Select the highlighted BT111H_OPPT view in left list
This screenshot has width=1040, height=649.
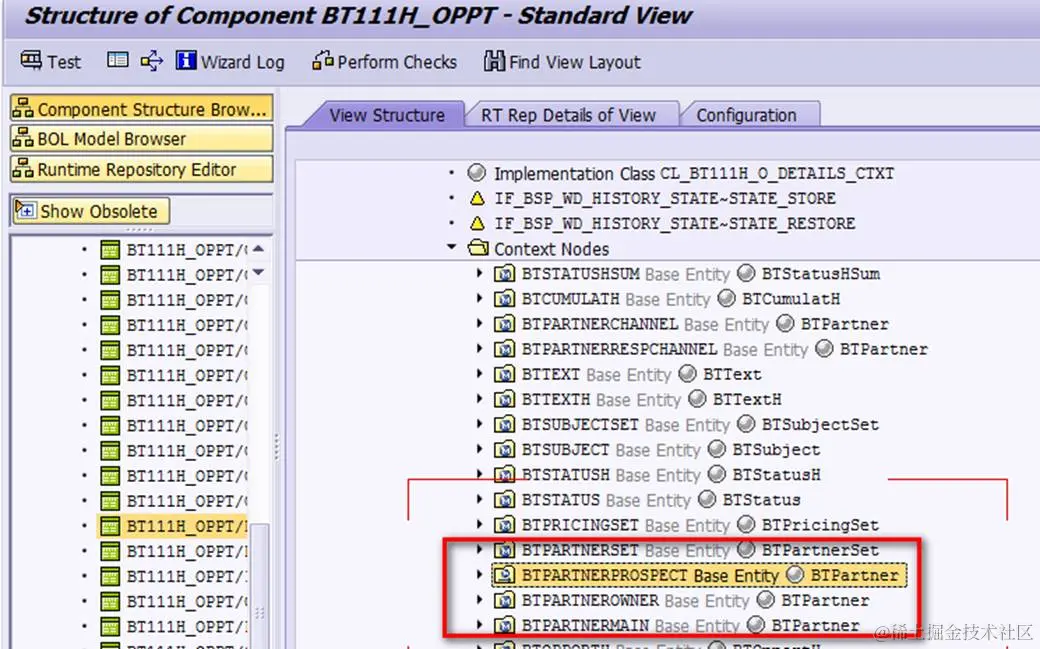172,526
